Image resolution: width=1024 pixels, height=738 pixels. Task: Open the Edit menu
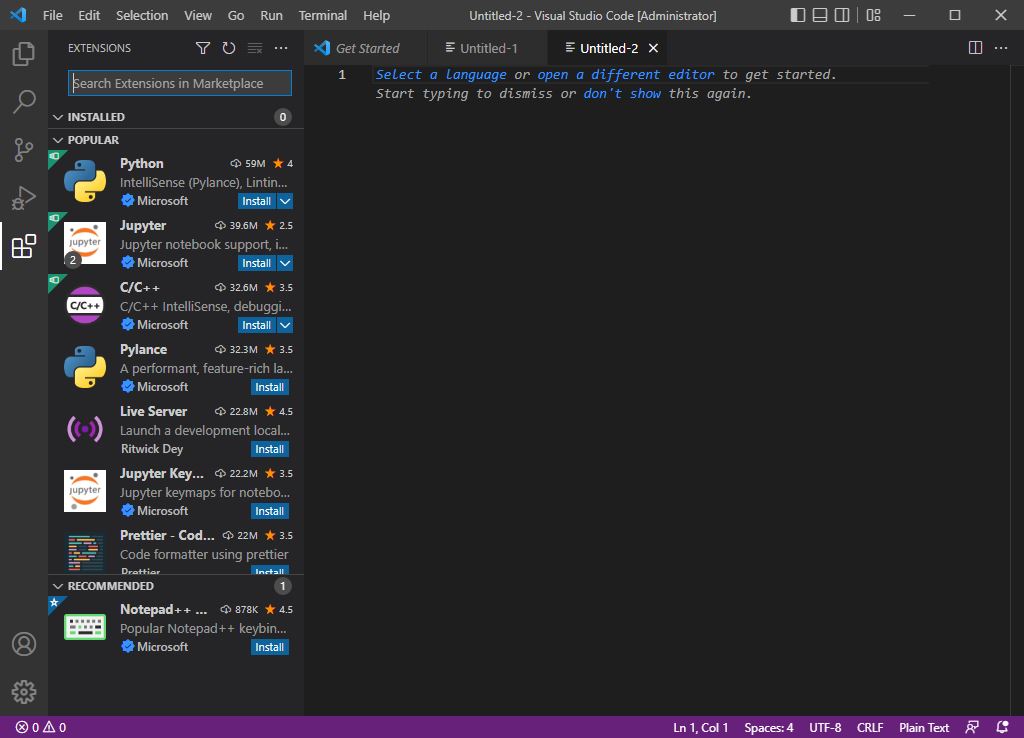point(89,15)
